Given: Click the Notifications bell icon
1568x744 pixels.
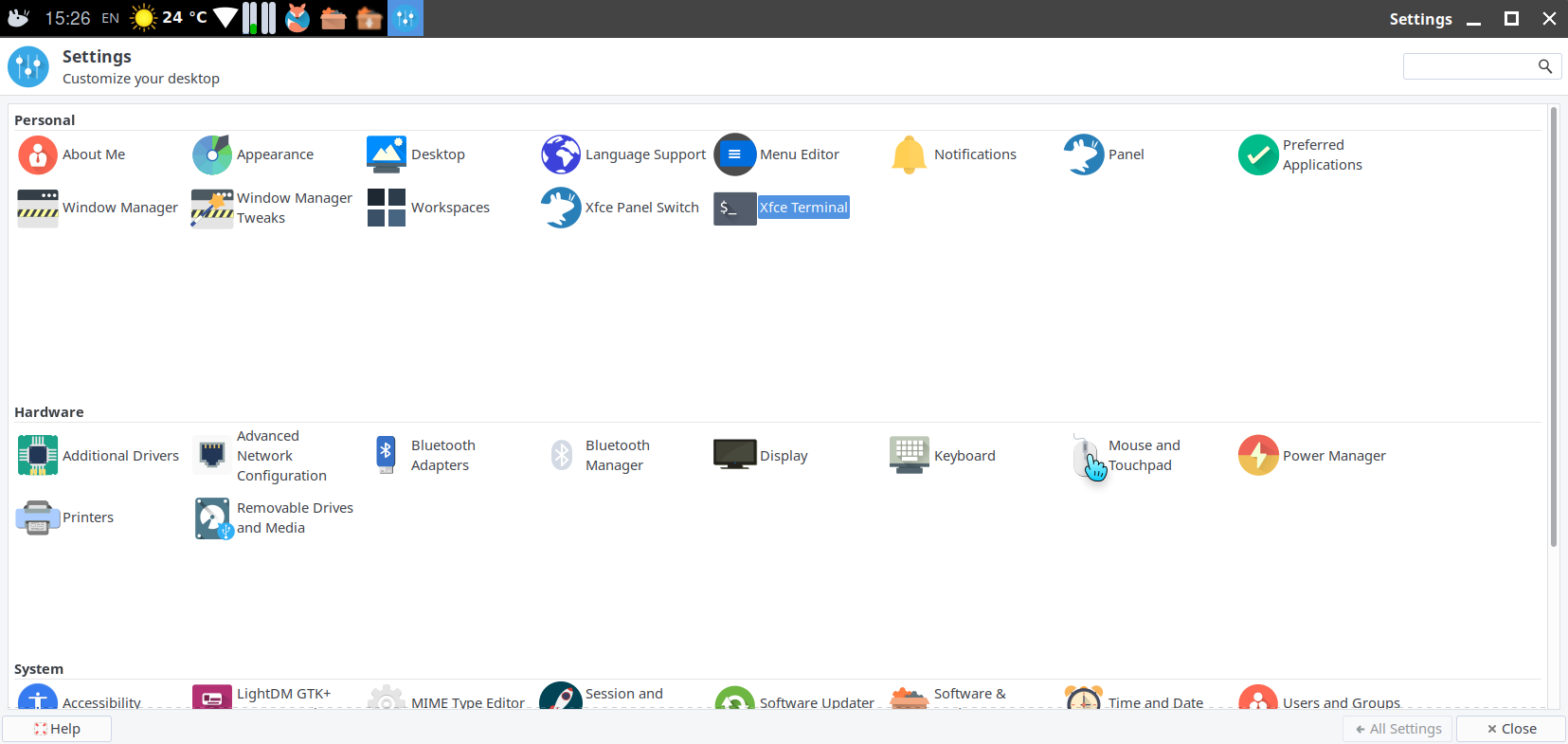Looking at the screenshot, I should 909,154.
